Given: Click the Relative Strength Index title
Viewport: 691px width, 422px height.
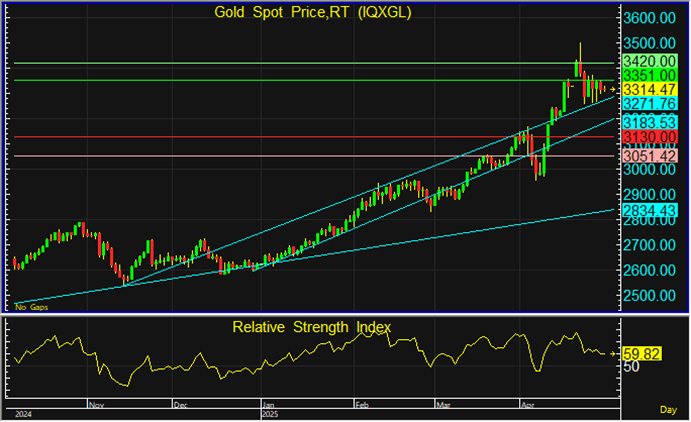Looking at the screenshot, I should pos(311,327).
